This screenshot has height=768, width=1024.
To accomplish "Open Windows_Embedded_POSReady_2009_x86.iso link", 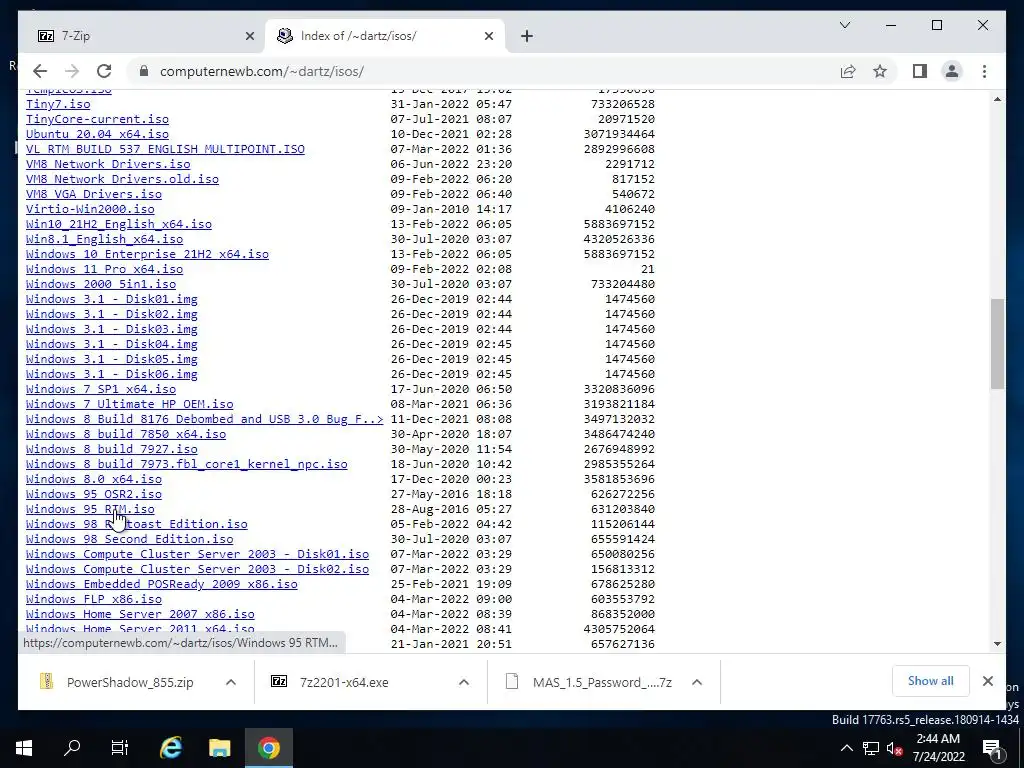I will coord(162,584).
